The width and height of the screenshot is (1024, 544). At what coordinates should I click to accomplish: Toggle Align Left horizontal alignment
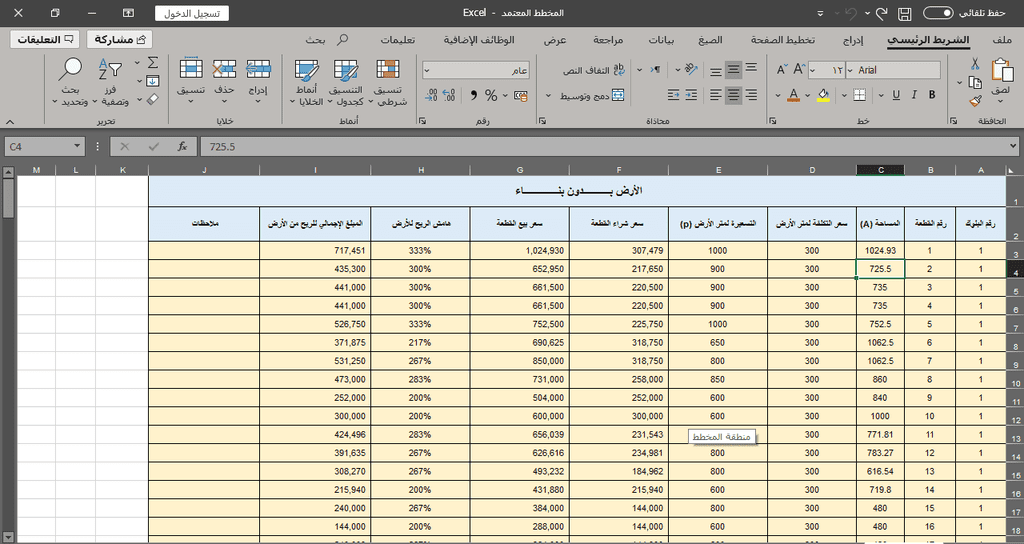pyautogui.click(x=716, y=95)
